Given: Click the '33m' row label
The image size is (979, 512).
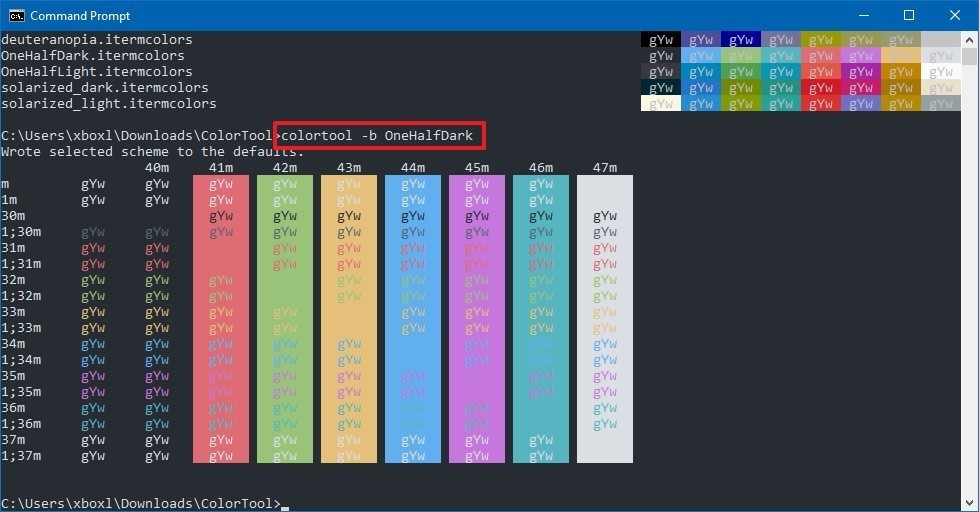Looking at the screenshot, I should 13,312.
